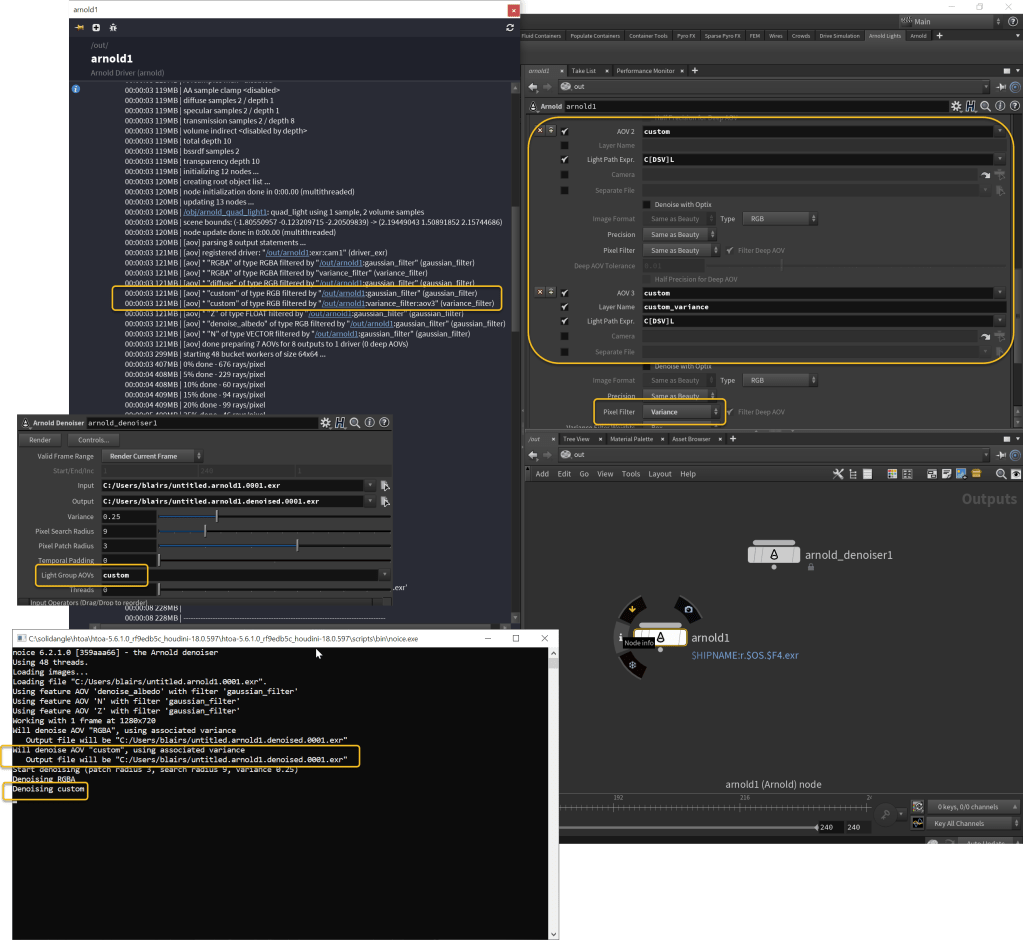Toggle the AOV 3 Layer Name checkbox
Screen dimensions: 1023x940
click(565, 307)
